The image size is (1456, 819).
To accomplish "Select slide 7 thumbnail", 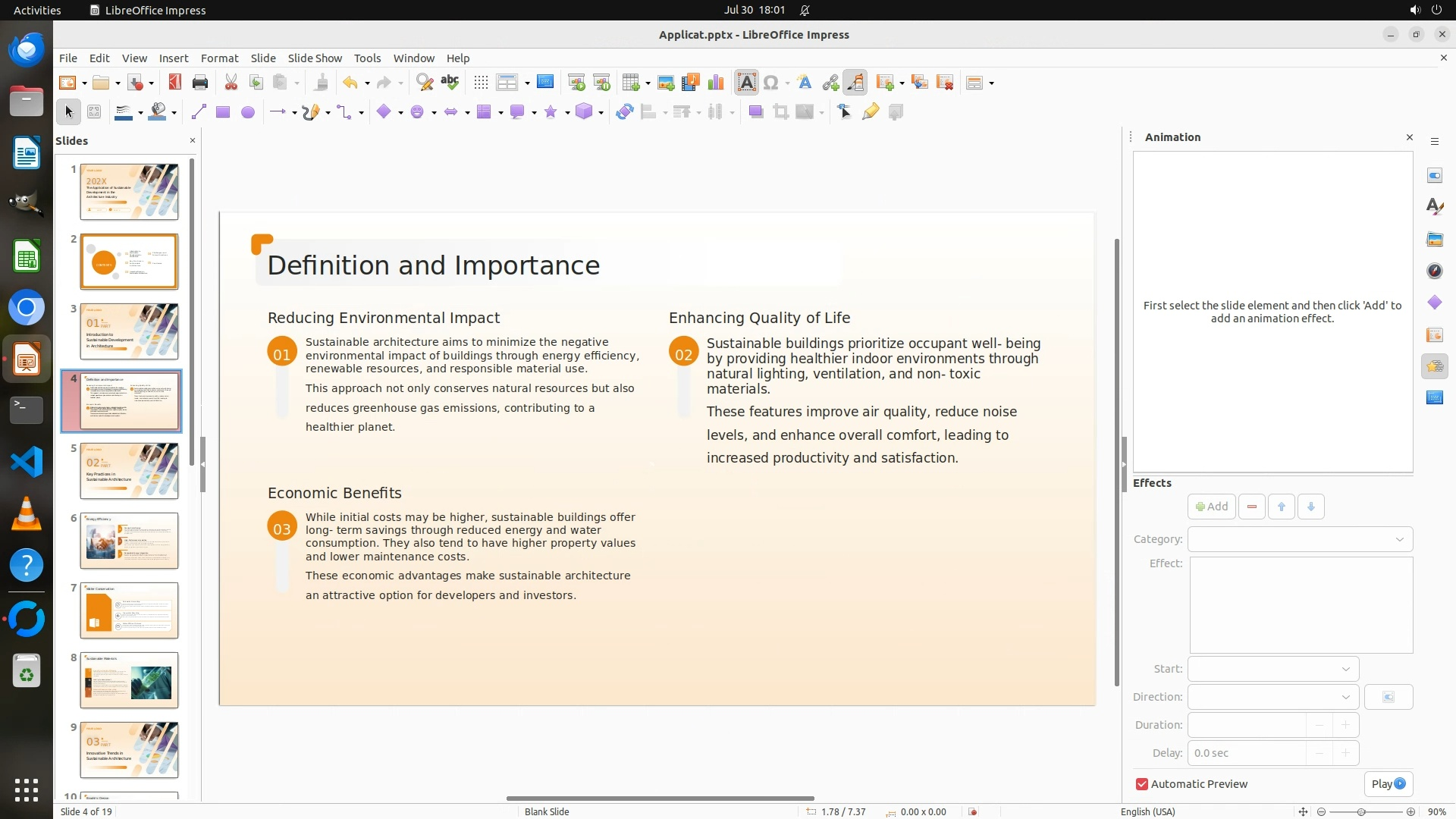I will 129,610.
